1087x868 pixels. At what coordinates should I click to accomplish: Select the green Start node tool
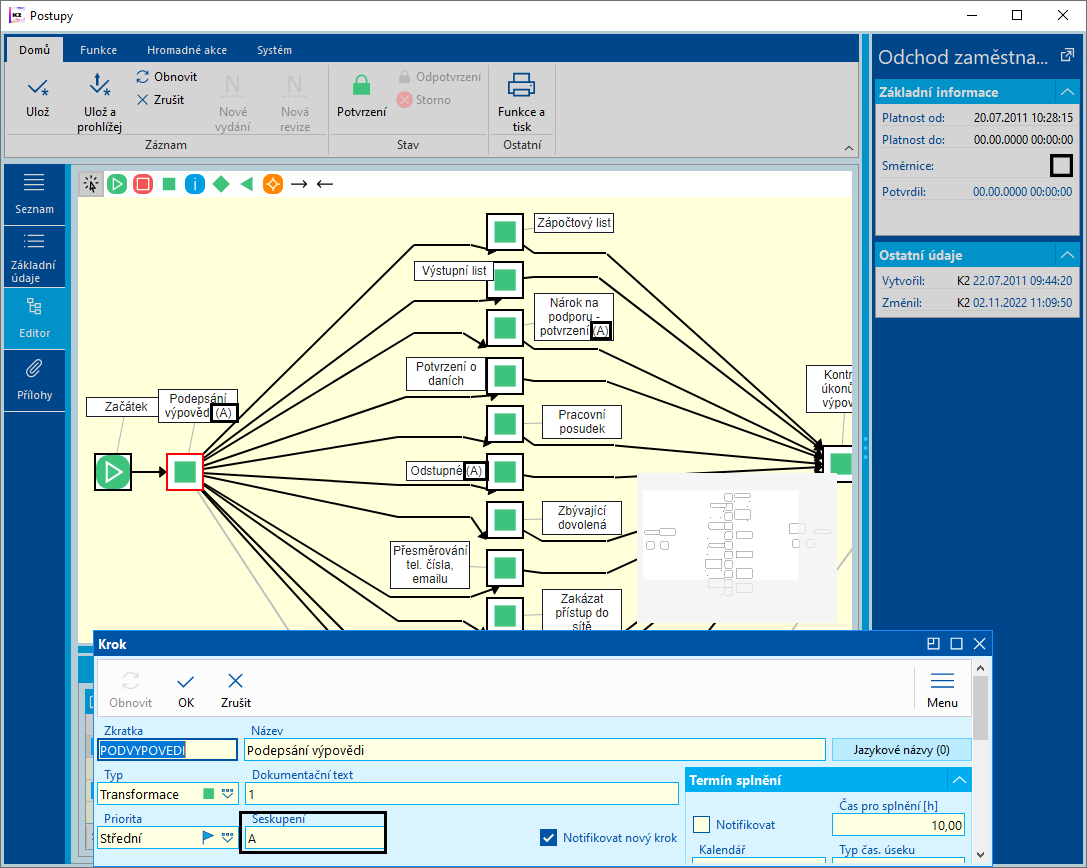coord(117,184)
